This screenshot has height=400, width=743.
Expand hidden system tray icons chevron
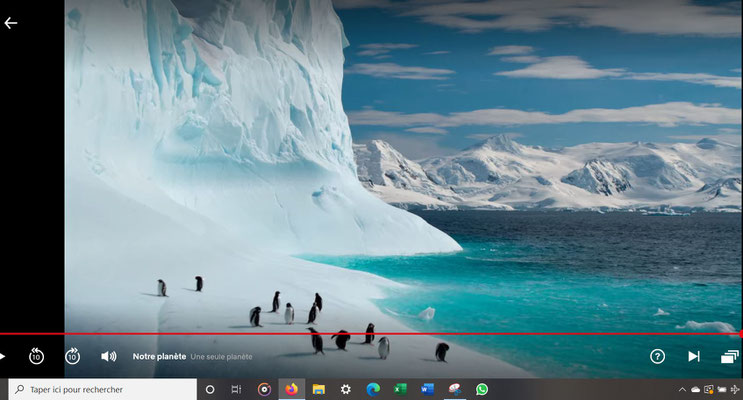682,390
